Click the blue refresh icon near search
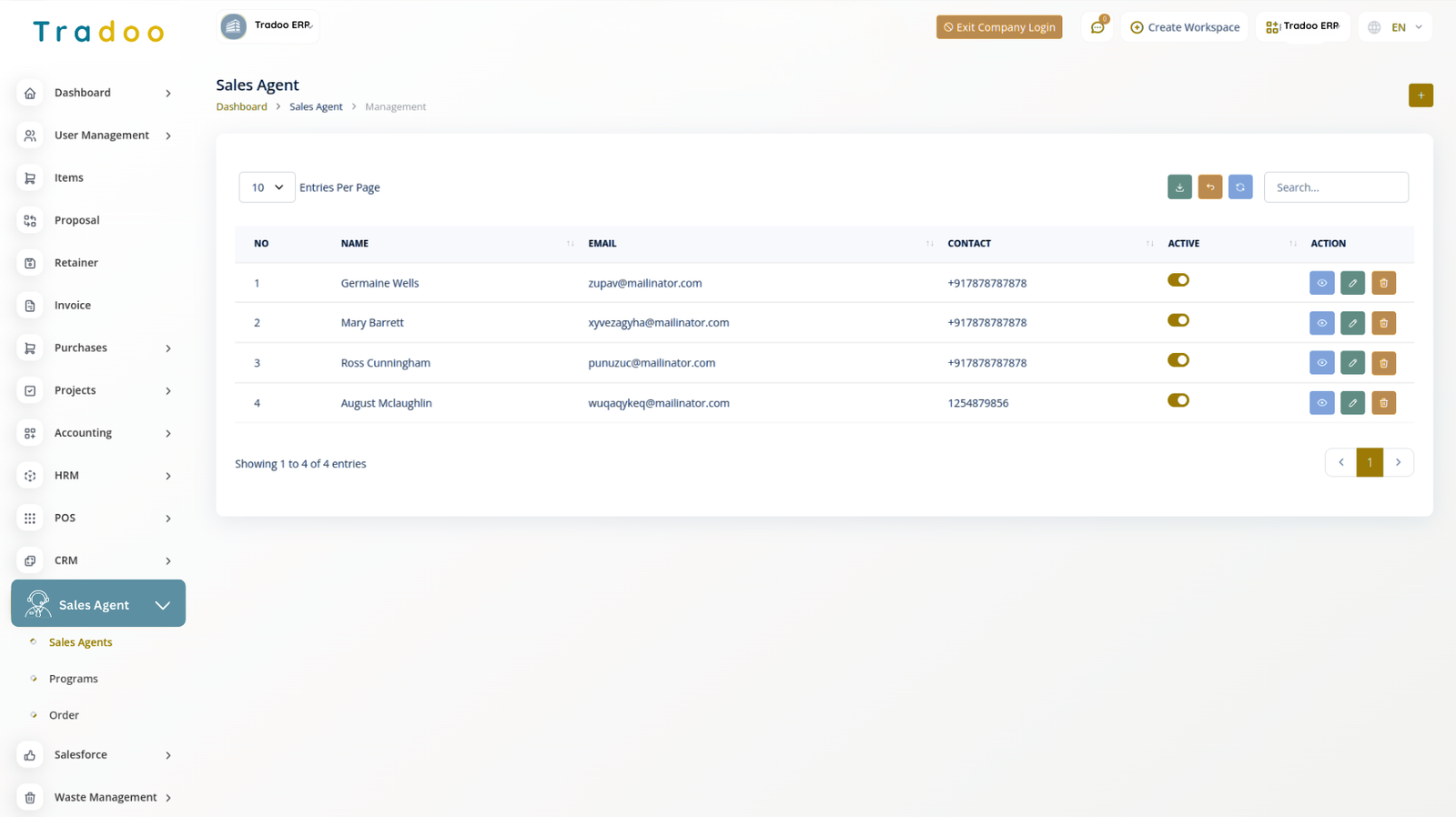The image size is (1456, 817). (1240, 187)
